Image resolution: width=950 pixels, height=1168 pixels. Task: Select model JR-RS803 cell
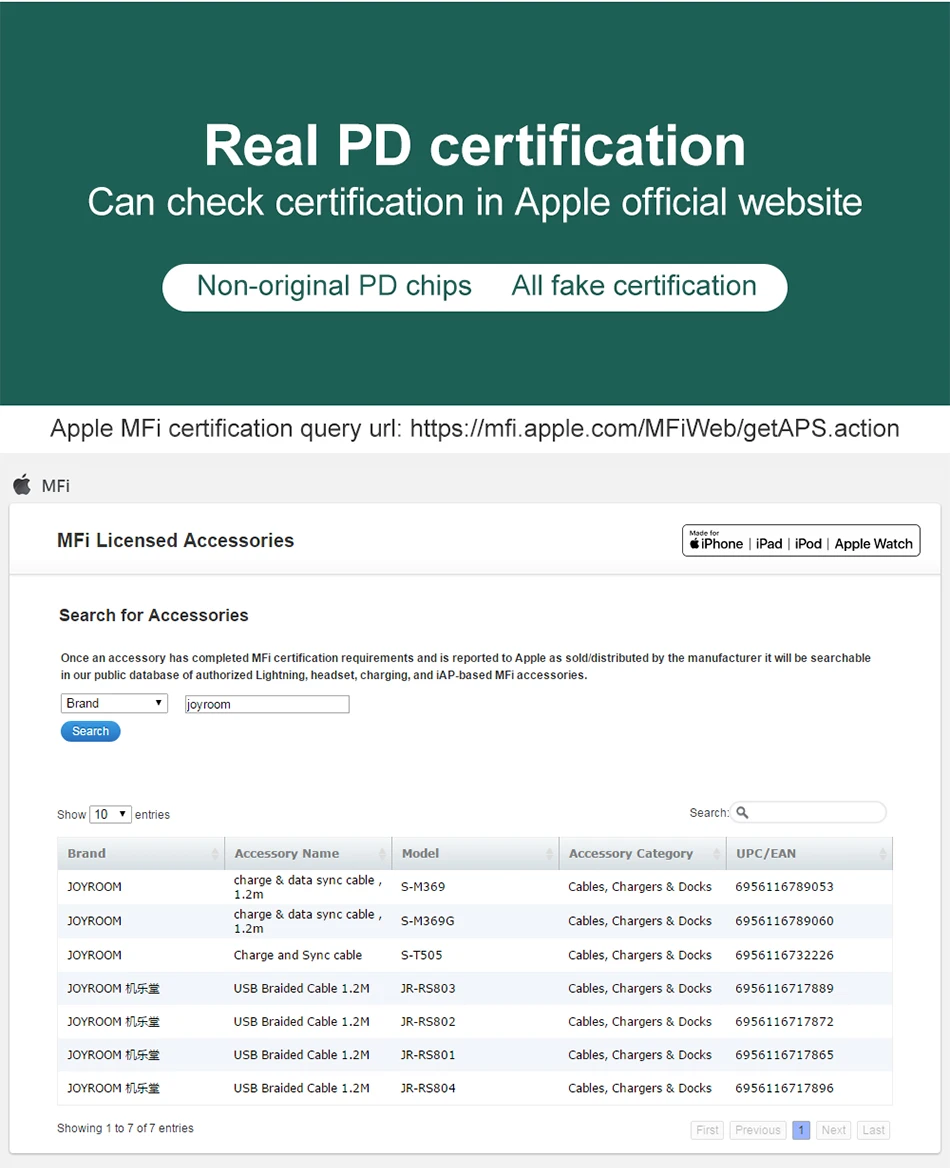tap(428, 988)
